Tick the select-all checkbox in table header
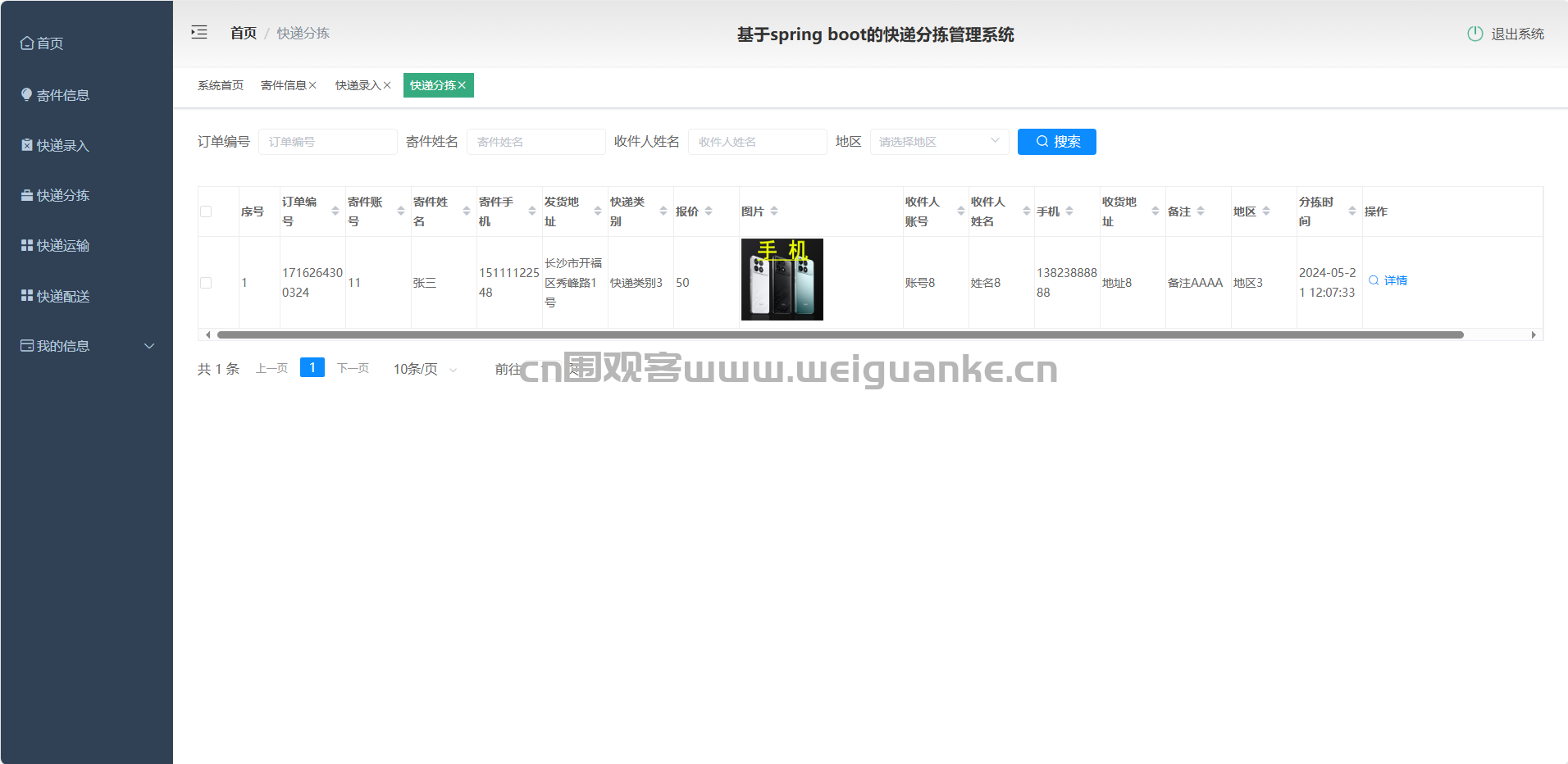This screenshot has width=1568, height=764. point(206,211)
